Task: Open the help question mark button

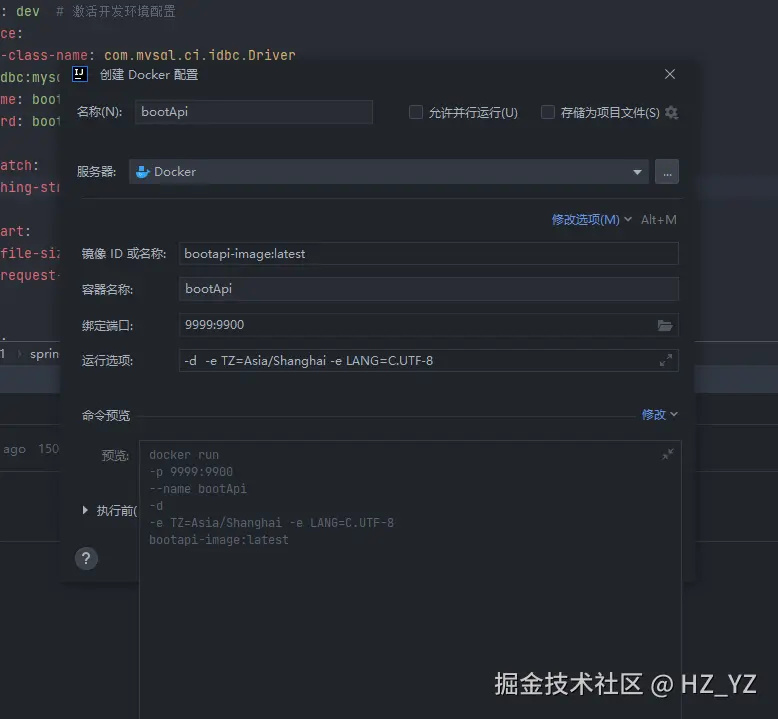Action: 86,559
